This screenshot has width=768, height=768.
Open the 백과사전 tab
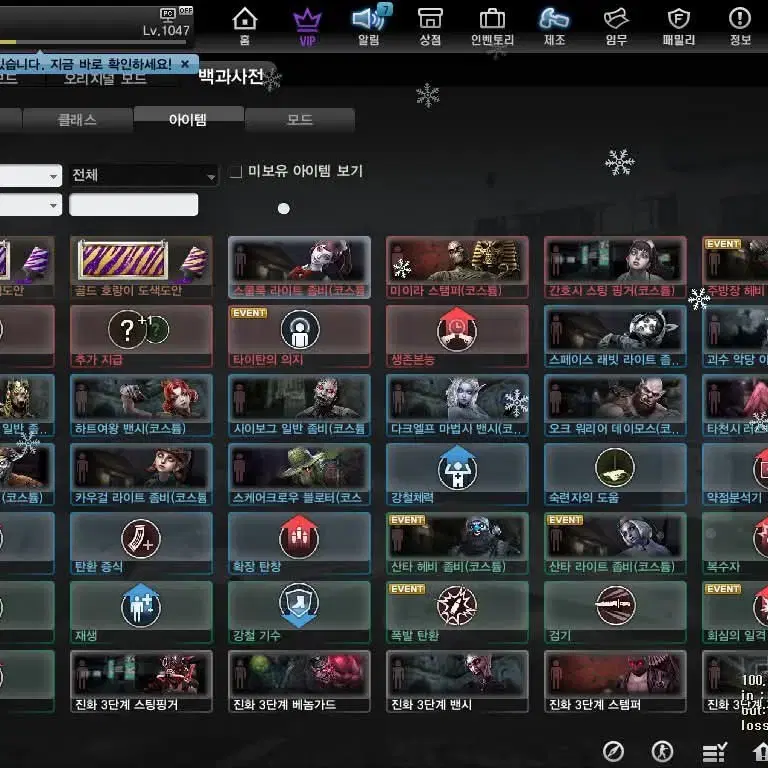tap(231, 76)
